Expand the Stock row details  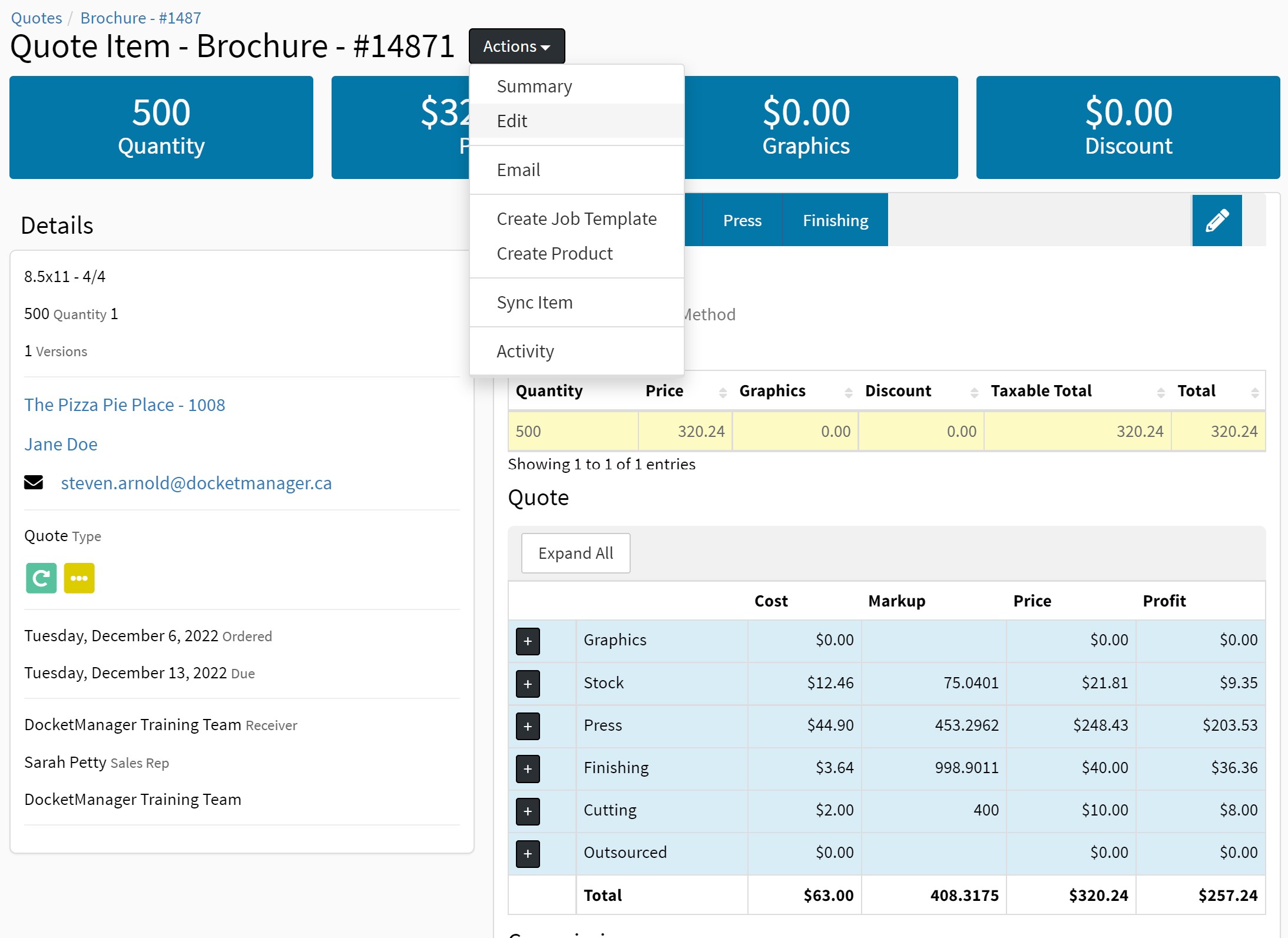point(528,684)
